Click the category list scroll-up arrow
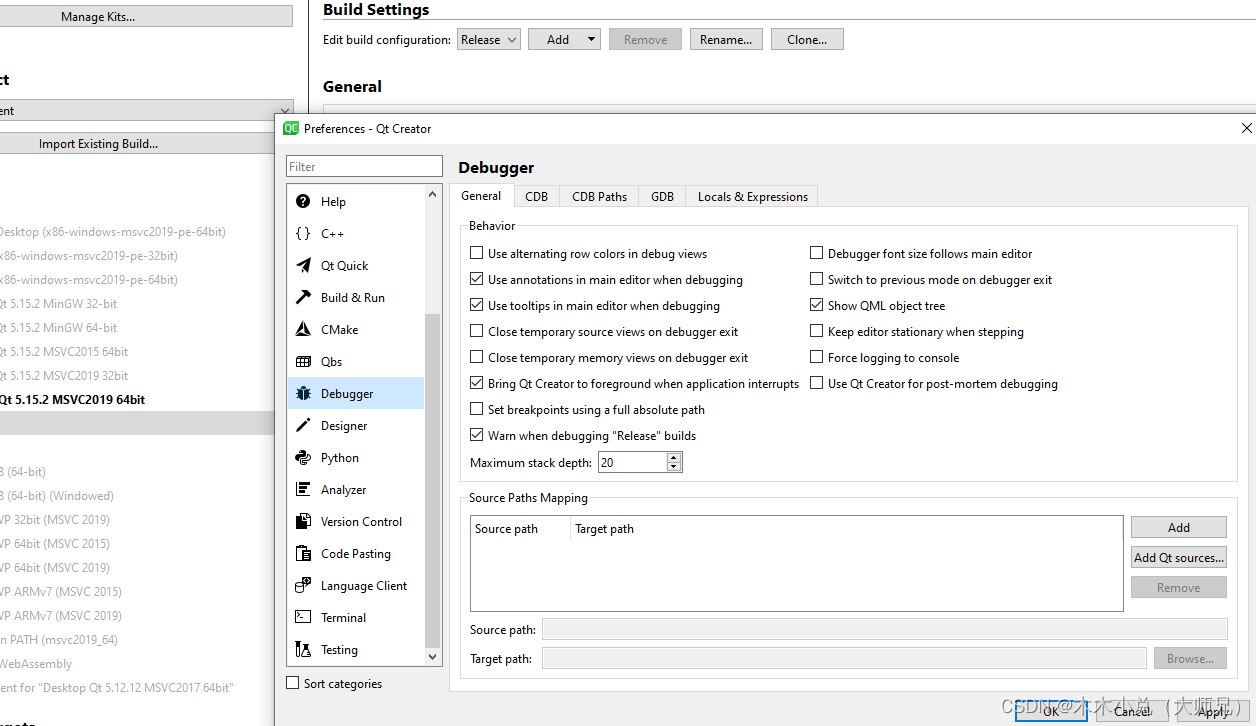This screenshot has height=726, width=1256. [433, 194]
